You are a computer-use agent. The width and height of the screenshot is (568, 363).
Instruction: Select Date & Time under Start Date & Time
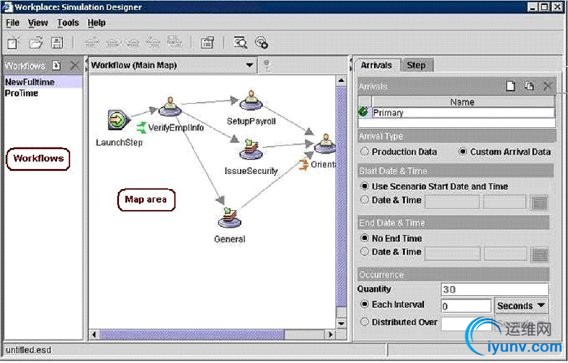(x=364, y=200)
